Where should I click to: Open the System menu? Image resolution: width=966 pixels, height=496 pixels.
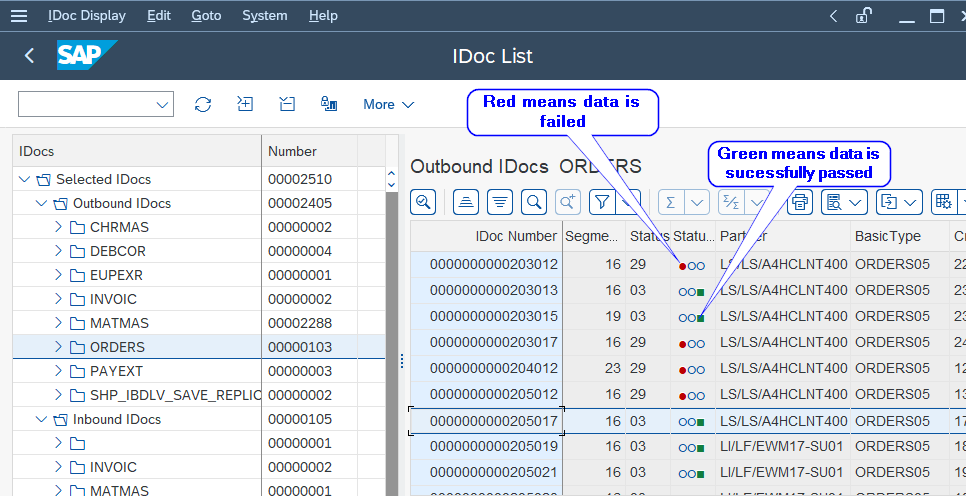click(265, 15)
